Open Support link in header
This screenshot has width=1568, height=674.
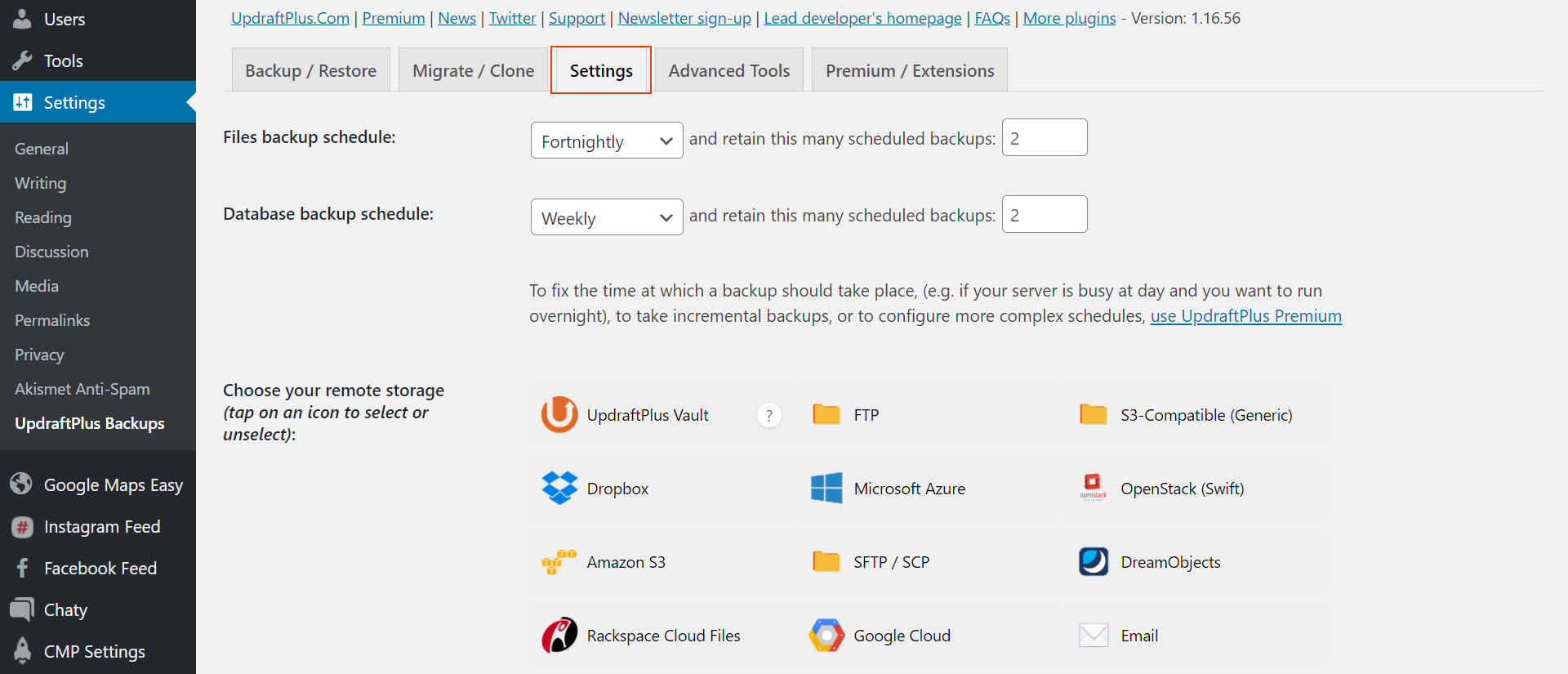pos(577,18)
